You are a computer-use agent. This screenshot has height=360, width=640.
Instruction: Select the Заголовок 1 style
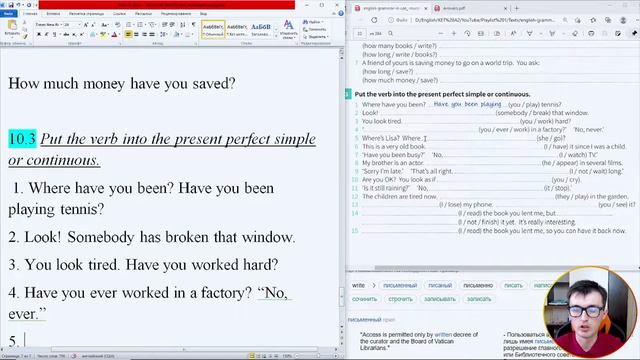click(261, 29)
